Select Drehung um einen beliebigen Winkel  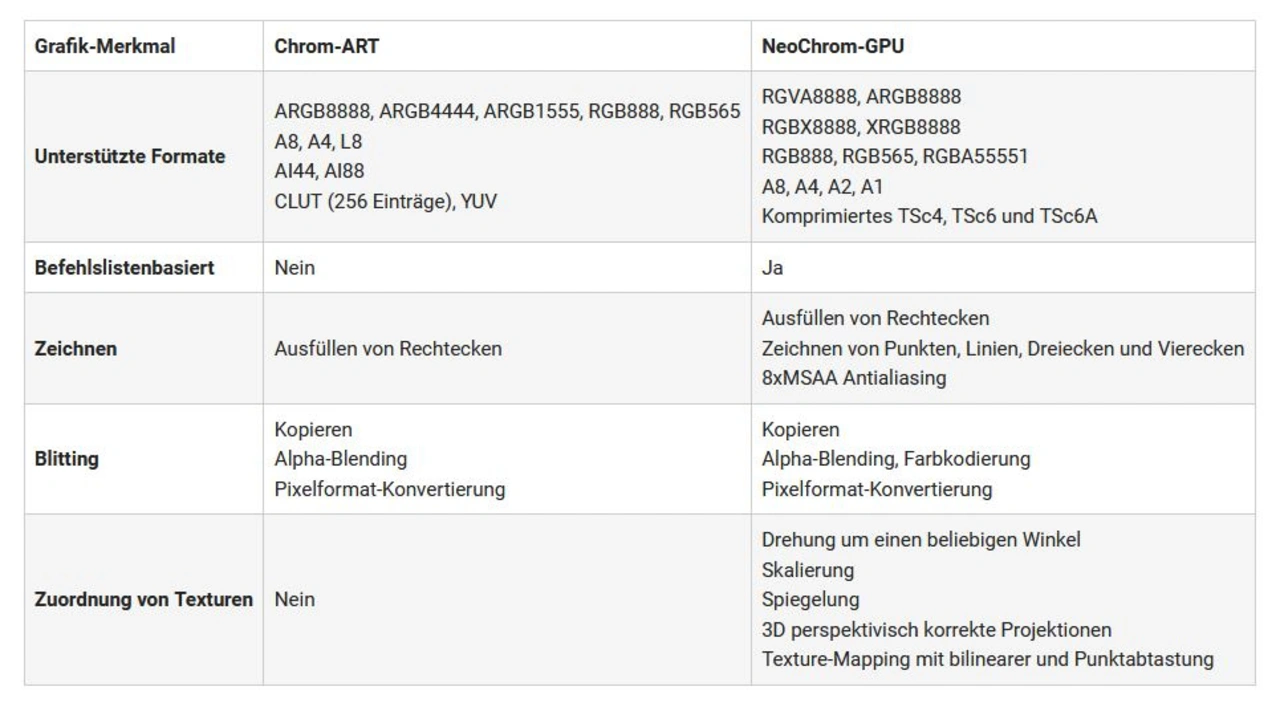920,540
